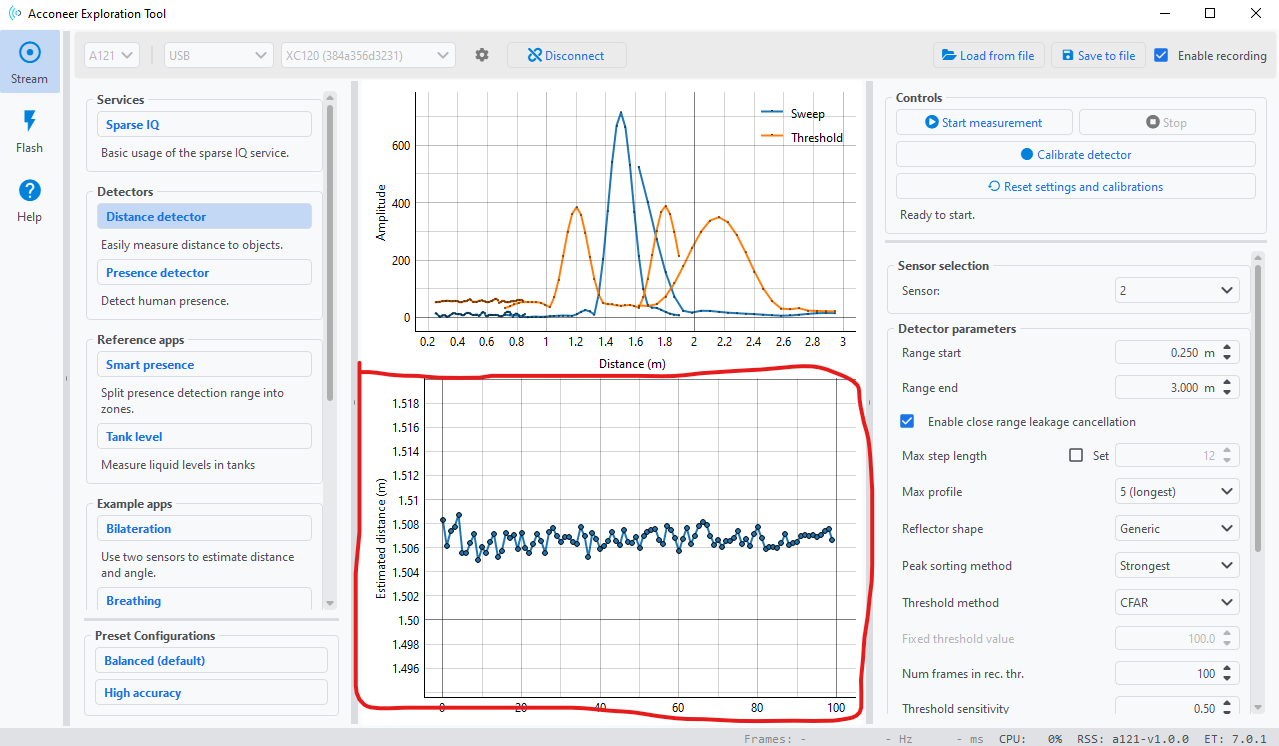Viewport: 1279px width, 746px height.
Task: Open the USB connection type dropdown
Action: (x=219, y=55)
